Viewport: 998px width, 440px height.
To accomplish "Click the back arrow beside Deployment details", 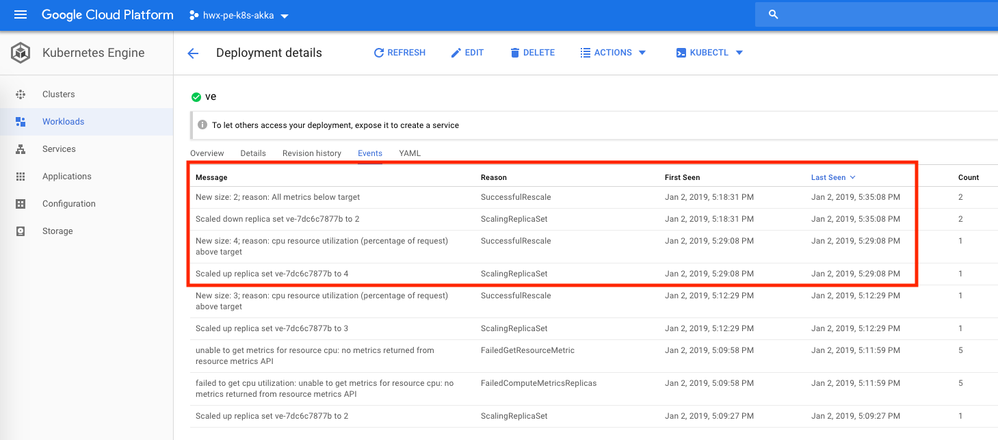I will click(x=193, y=53).
